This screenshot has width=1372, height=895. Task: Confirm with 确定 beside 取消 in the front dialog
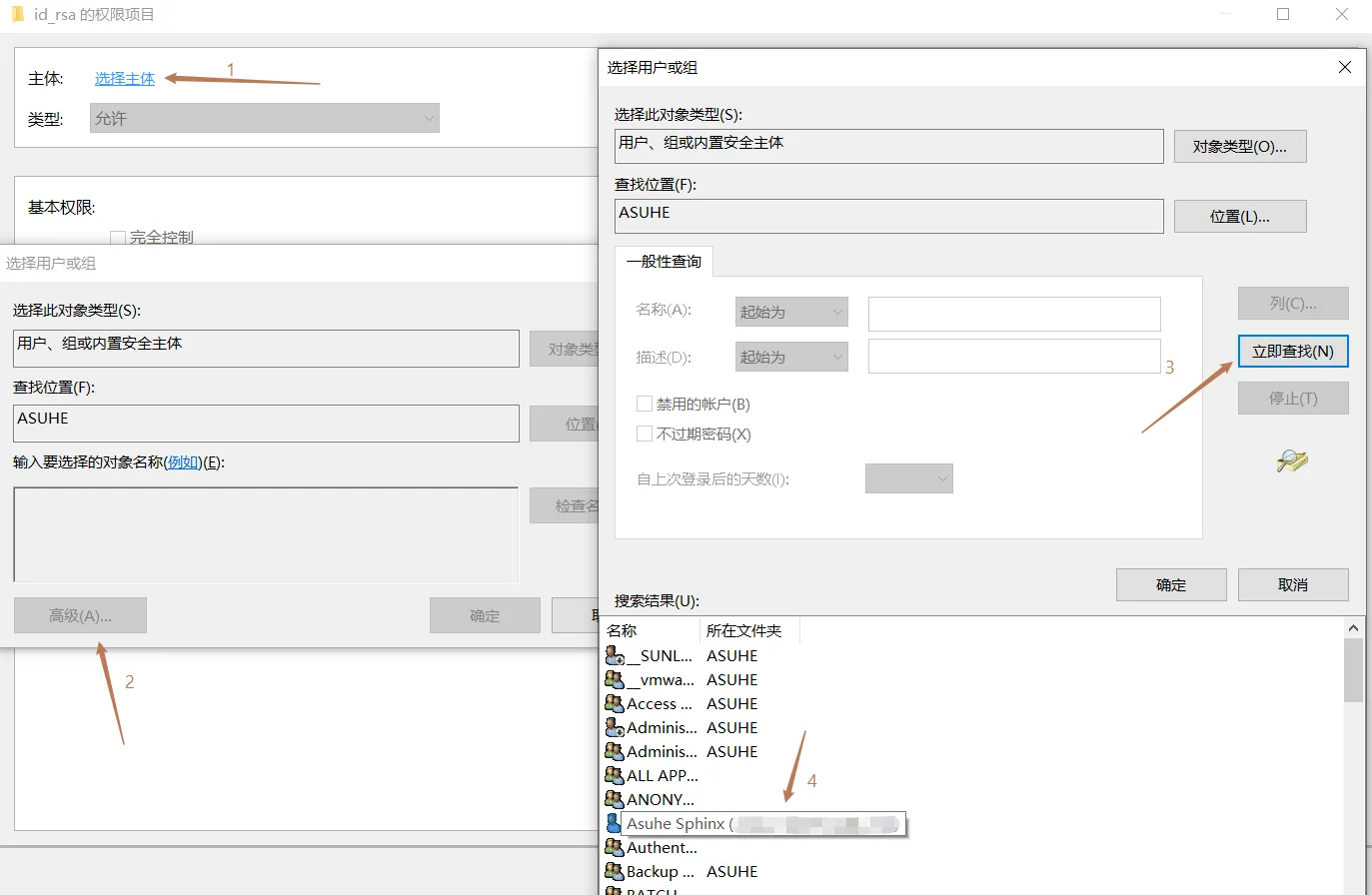coord(1171,584)
